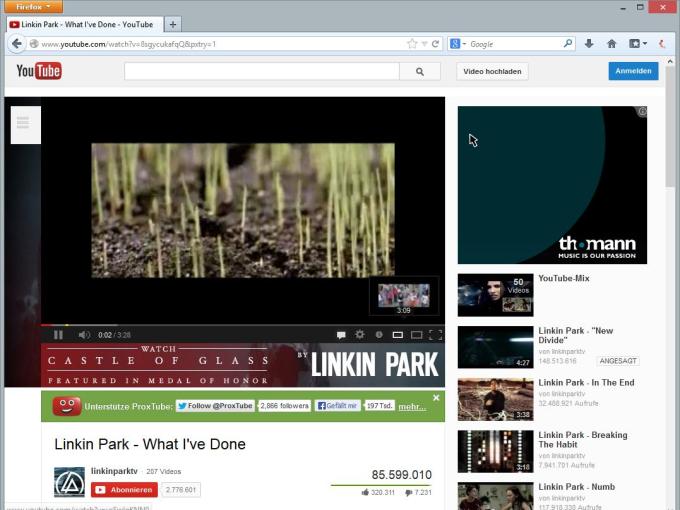680x510 pixels.
Task: Switch player to large theater size
Action: coord(416,335)
